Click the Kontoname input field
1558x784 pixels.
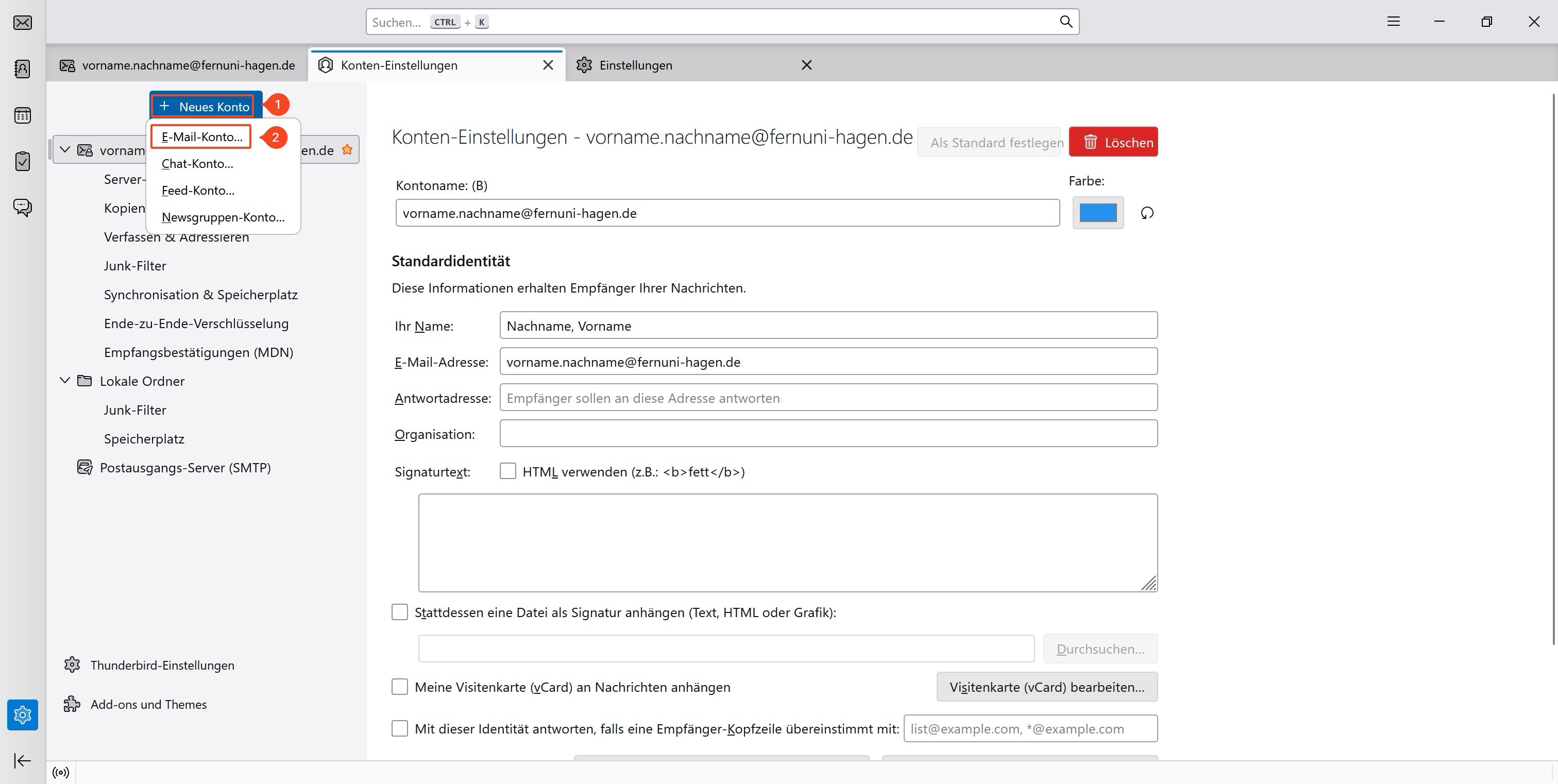727,213
